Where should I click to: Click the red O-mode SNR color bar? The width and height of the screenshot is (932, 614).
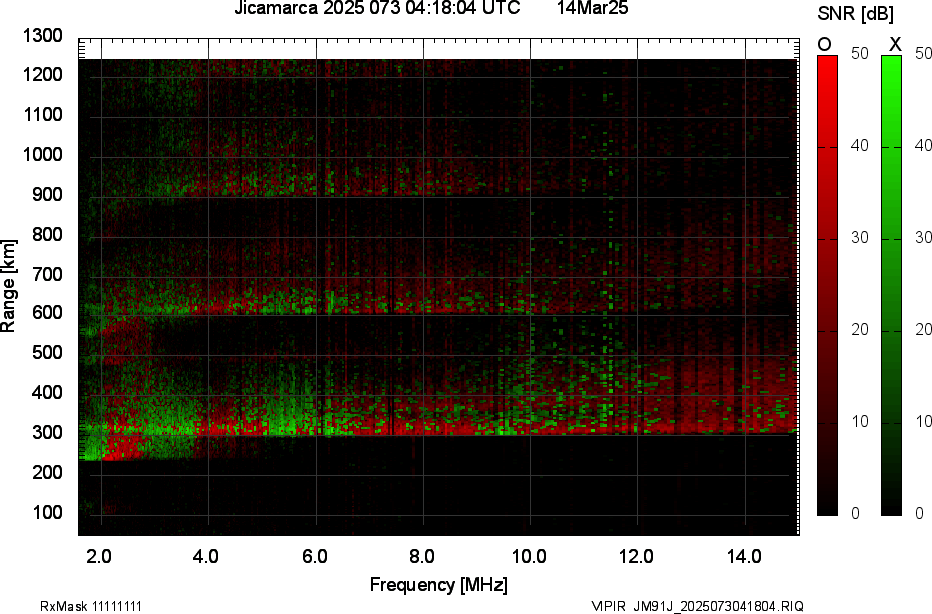pyautogui.click(x=827, y=285)
